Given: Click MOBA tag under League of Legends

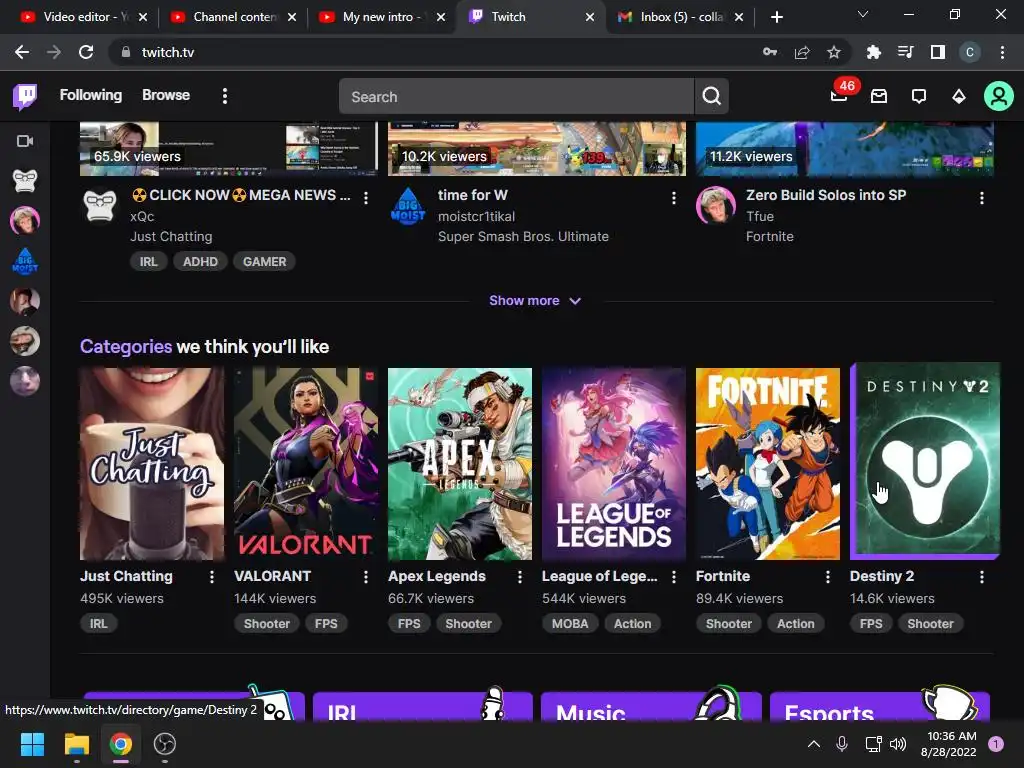Looking at the screenshot, I should click(x=570, y=624).
